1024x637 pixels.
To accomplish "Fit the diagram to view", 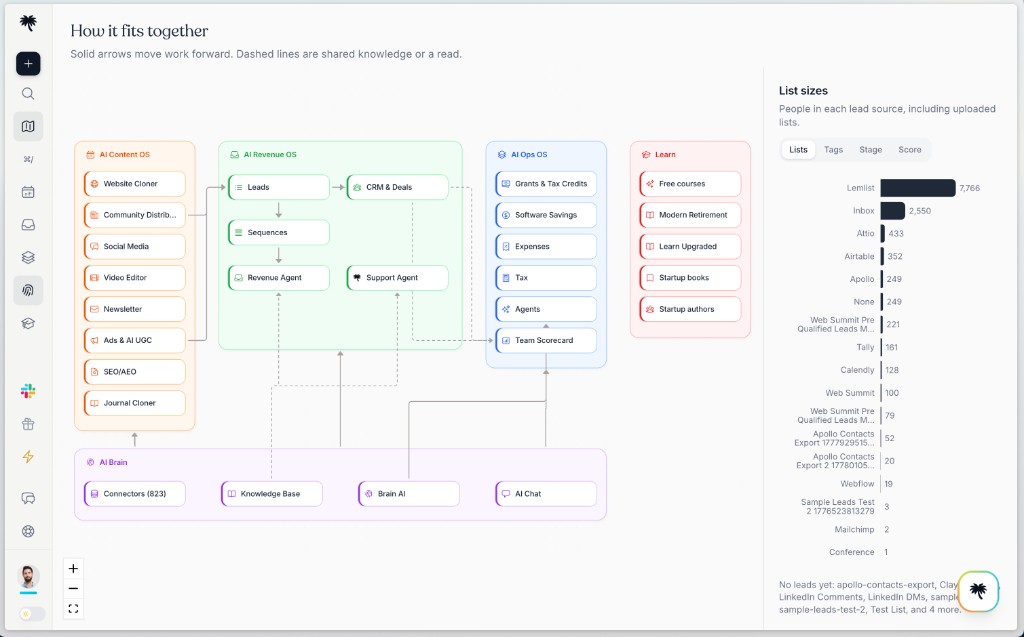I will [73, 609].
